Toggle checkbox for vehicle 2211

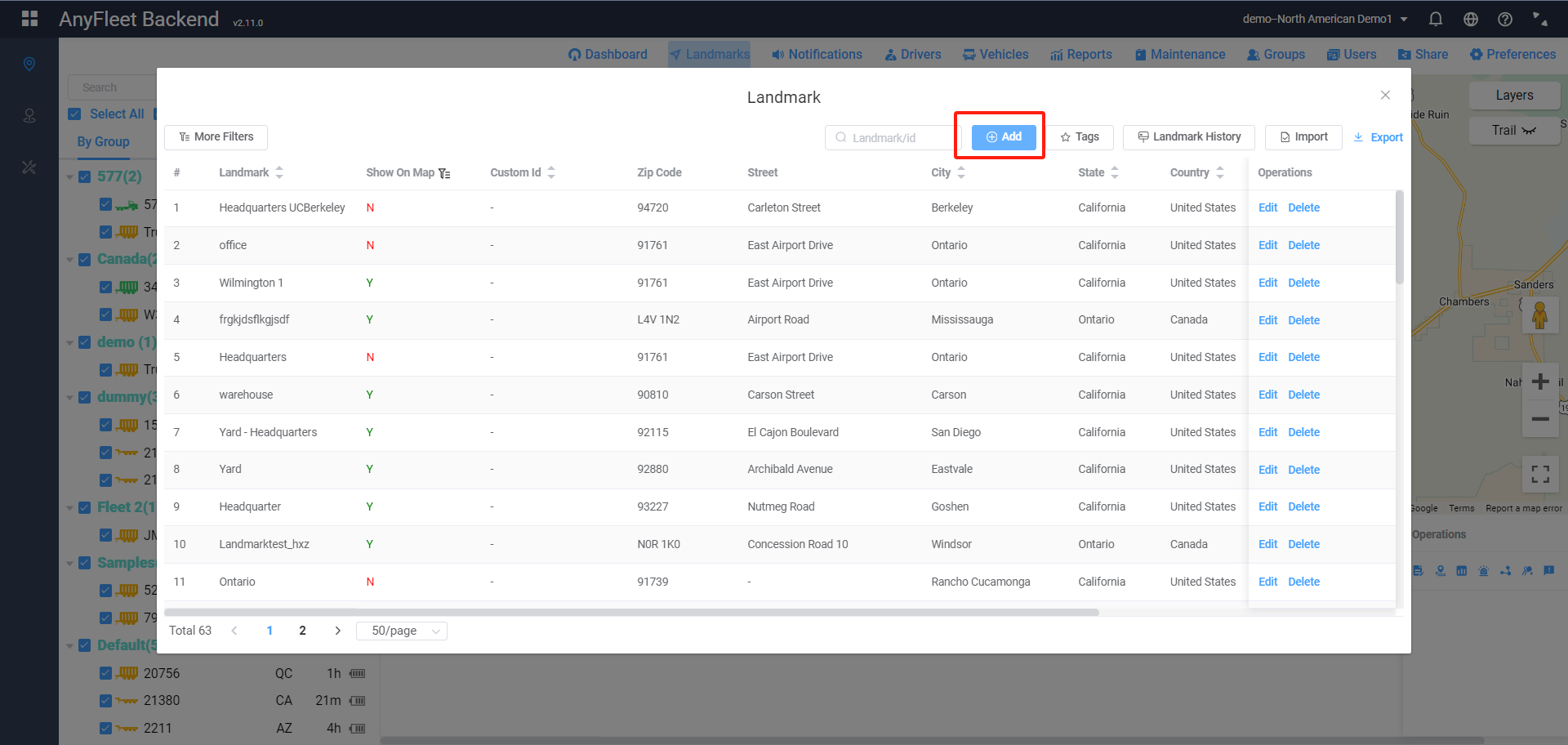(x=105, y=728)
